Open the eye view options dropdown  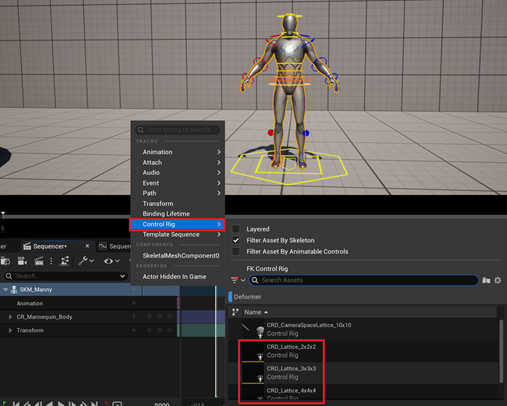(112, 261)
